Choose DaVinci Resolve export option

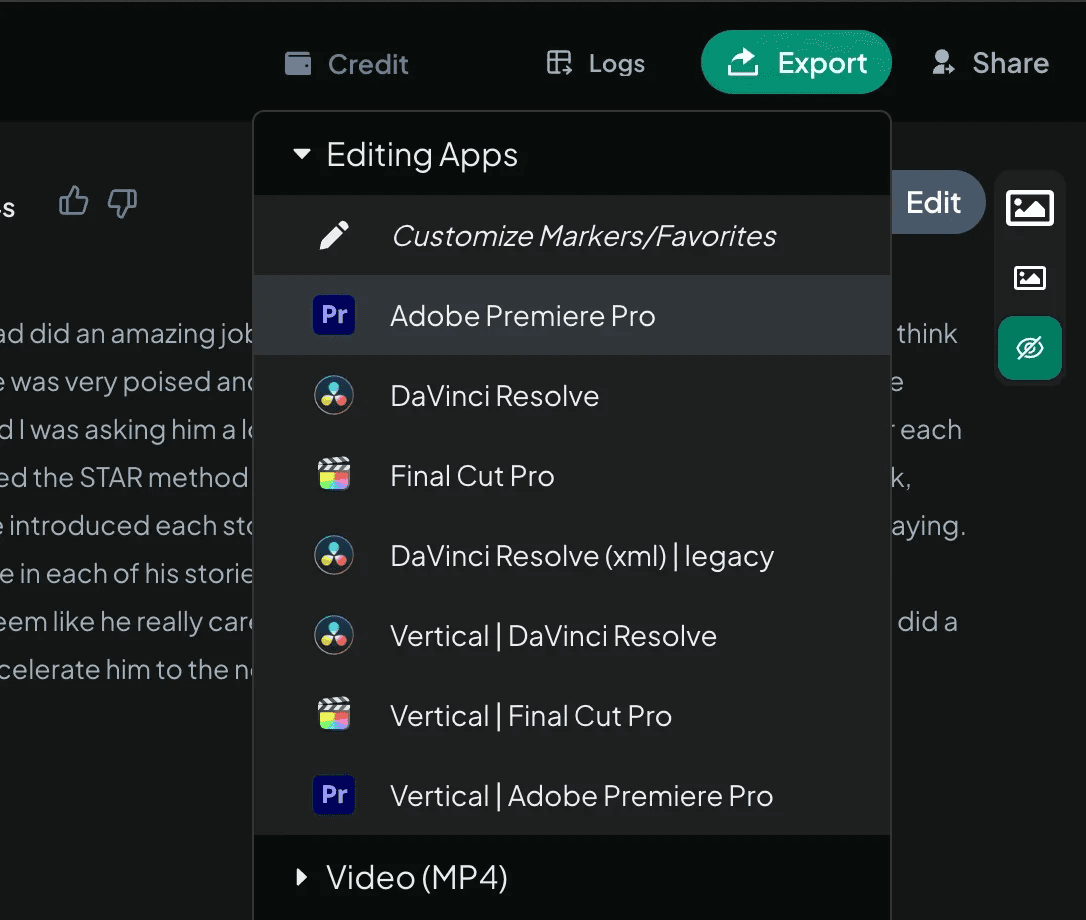(x=572, y=396)
